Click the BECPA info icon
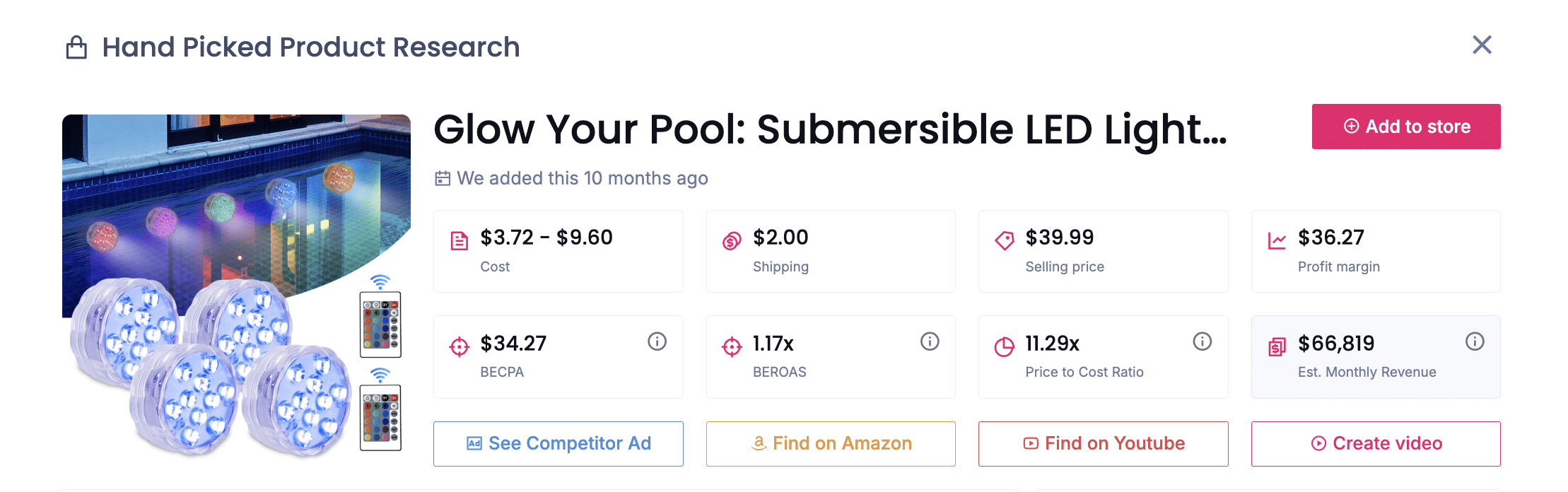 pyautogui.click(x=657, y=342)
